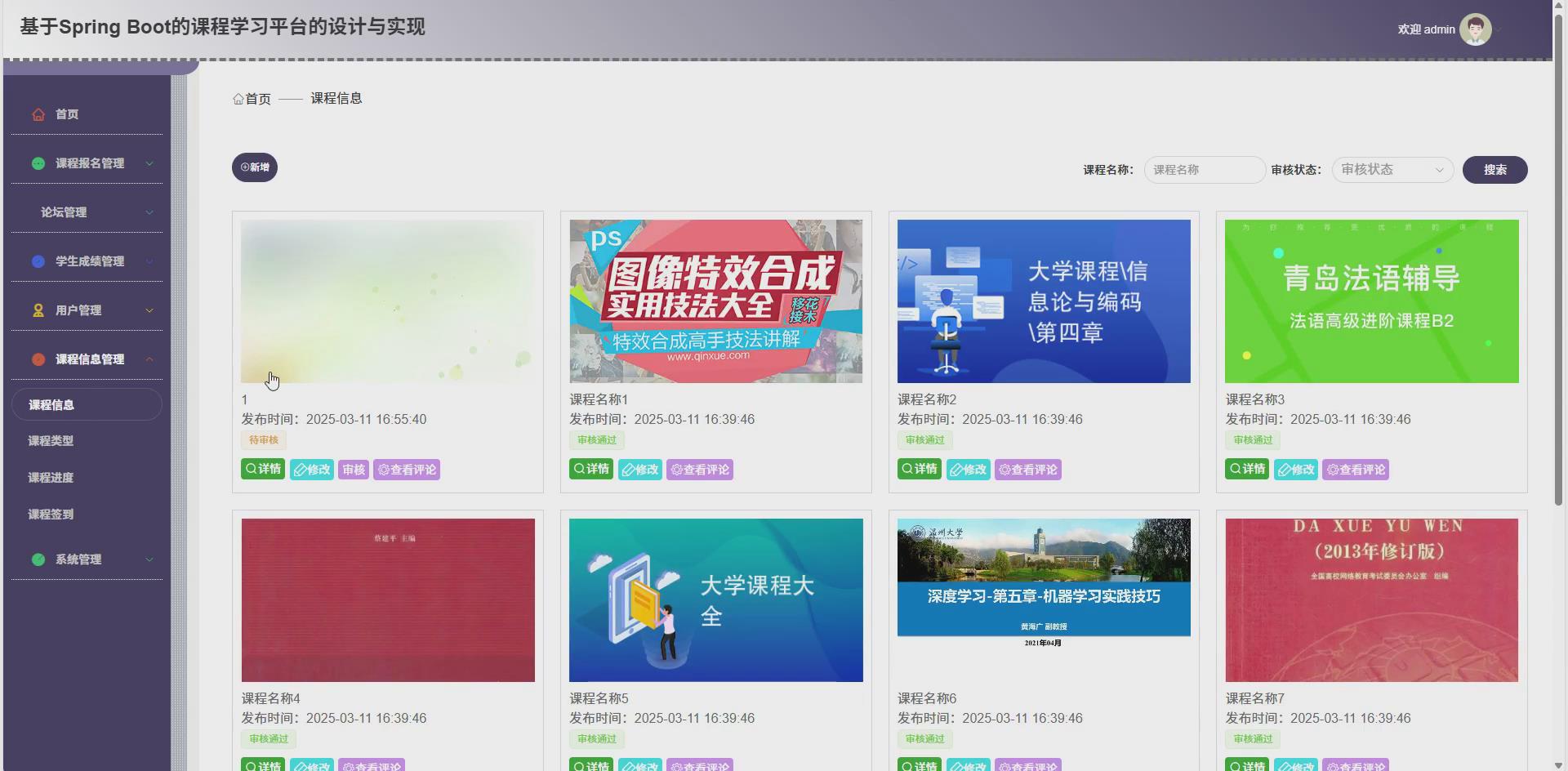Click the 课程报名管理 sidebar icon
The height and width of the screenshot is (771, 1568).
38,163
